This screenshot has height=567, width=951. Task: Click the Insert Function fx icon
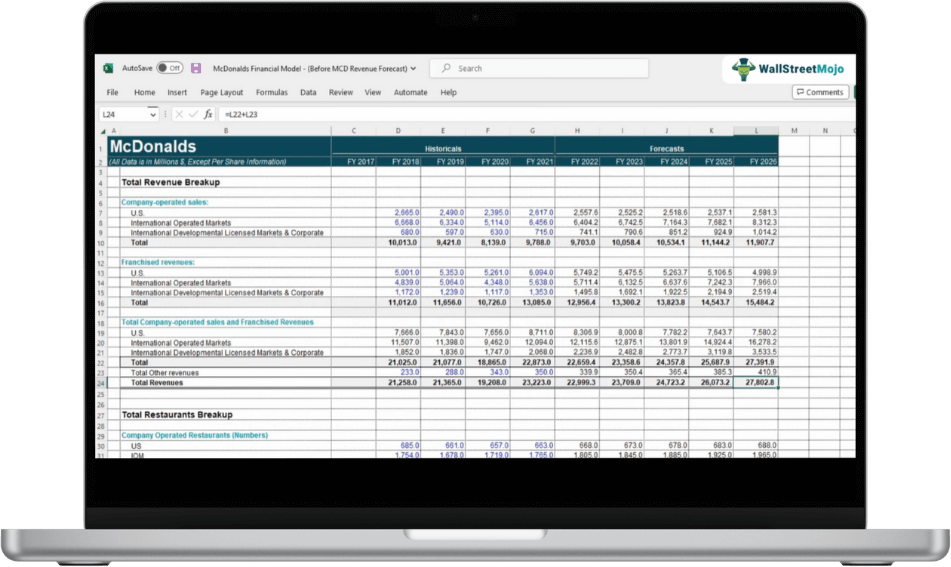(x=207, y=115)
